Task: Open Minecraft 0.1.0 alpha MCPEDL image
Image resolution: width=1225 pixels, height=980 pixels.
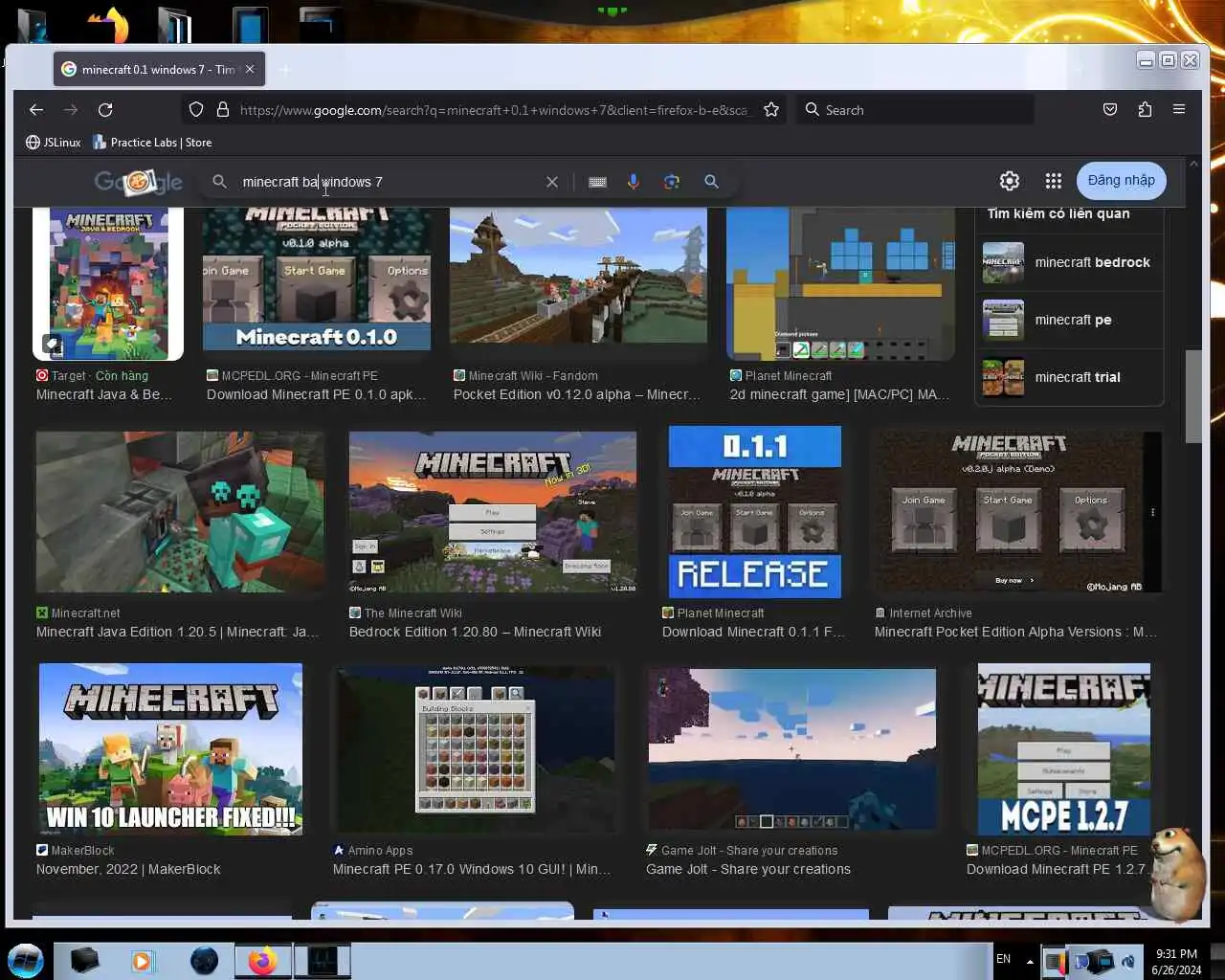Action: point(316,279)
